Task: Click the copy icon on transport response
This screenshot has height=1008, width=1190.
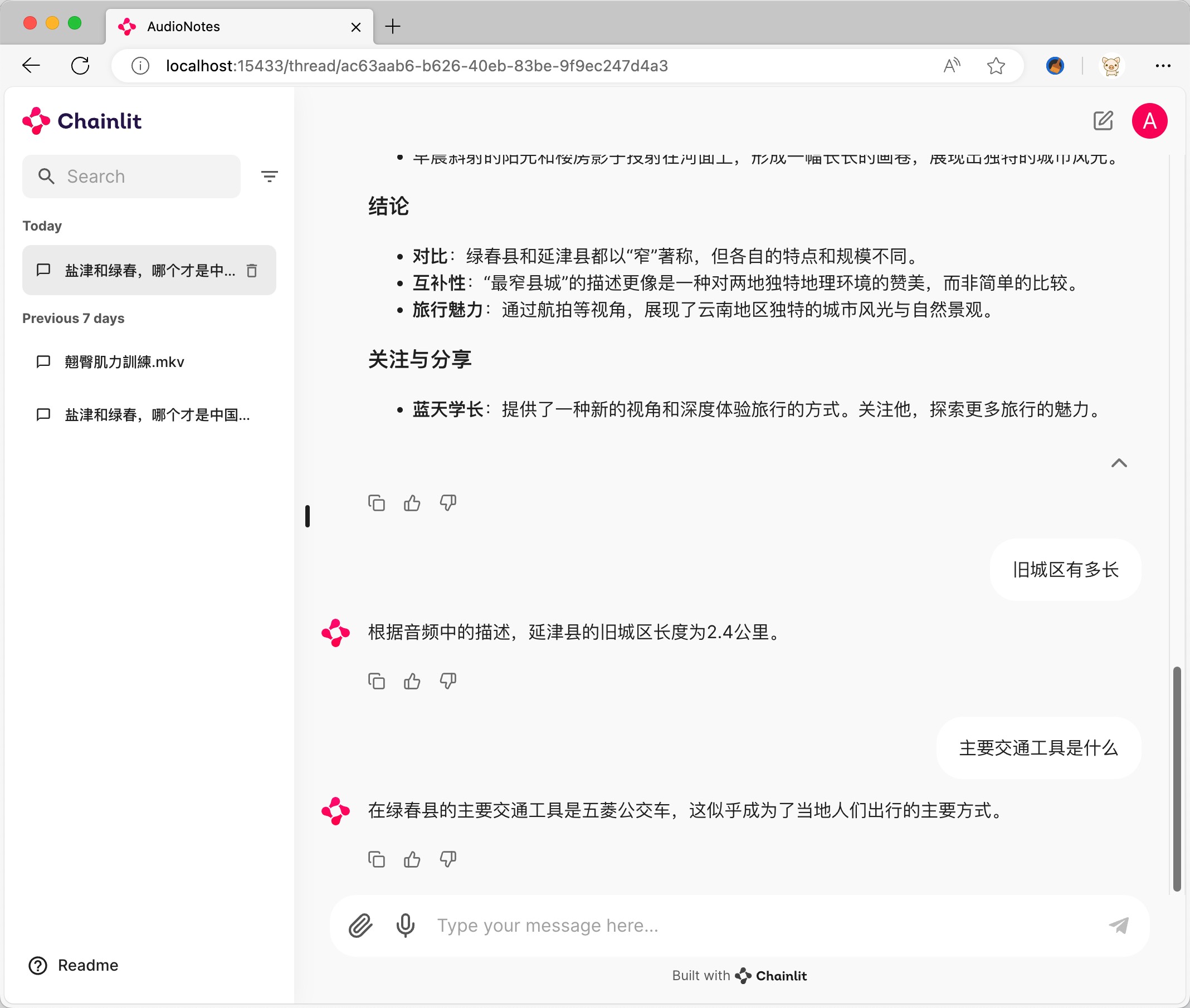Action: [378, 857]
